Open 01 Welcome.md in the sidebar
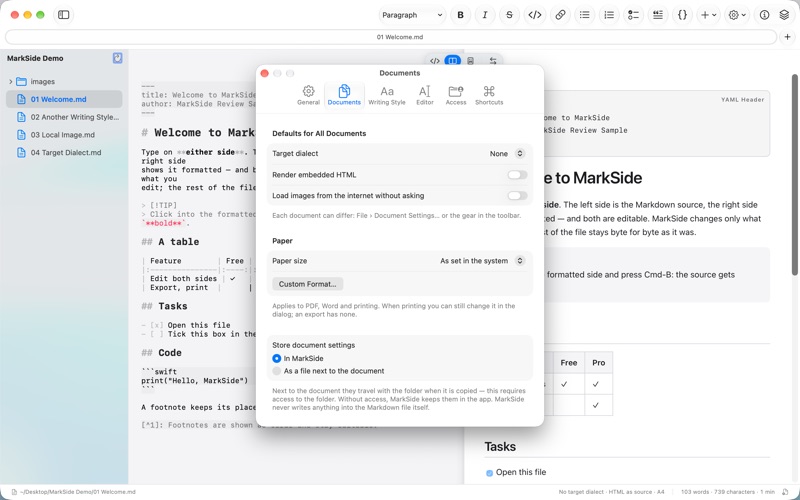This screenshot has height=500, width=800. pyautogui.click(x=64, y=99)
